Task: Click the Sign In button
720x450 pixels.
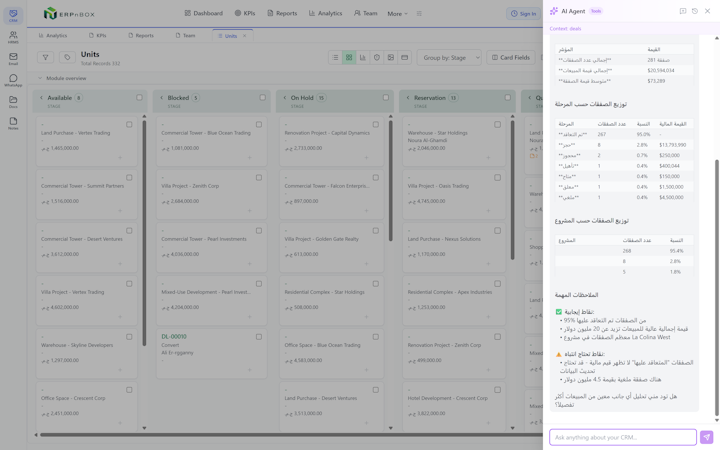Action: coord(523,14)
